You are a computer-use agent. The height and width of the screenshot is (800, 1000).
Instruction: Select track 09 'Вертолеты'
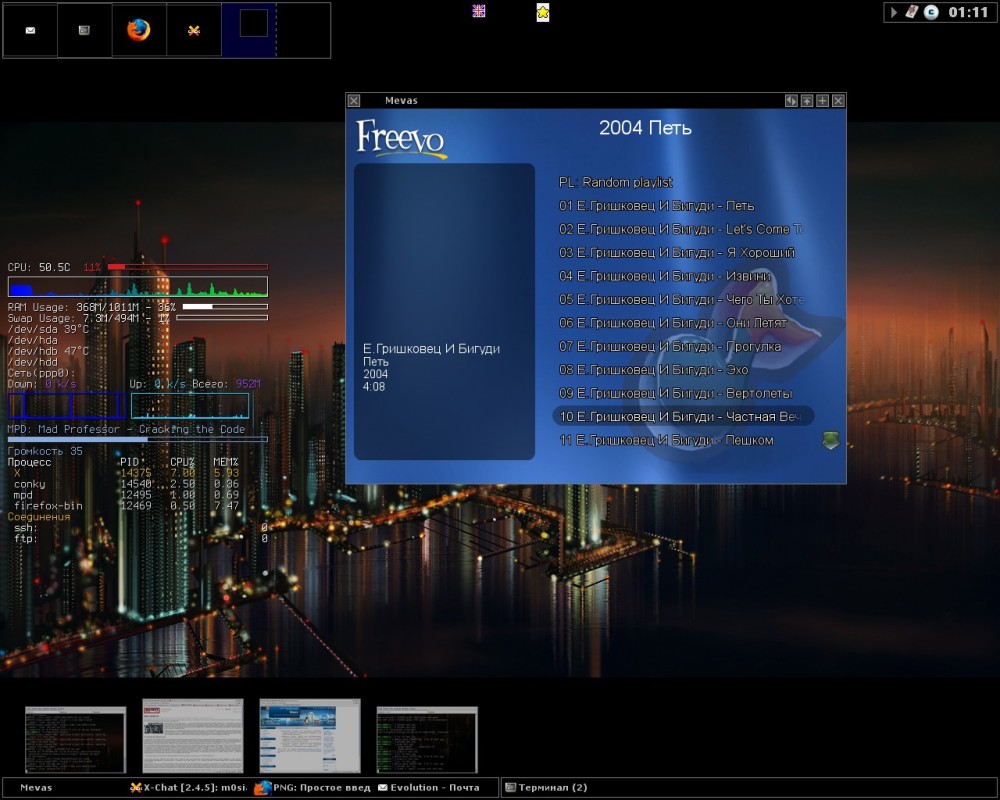tap(675, 393)
